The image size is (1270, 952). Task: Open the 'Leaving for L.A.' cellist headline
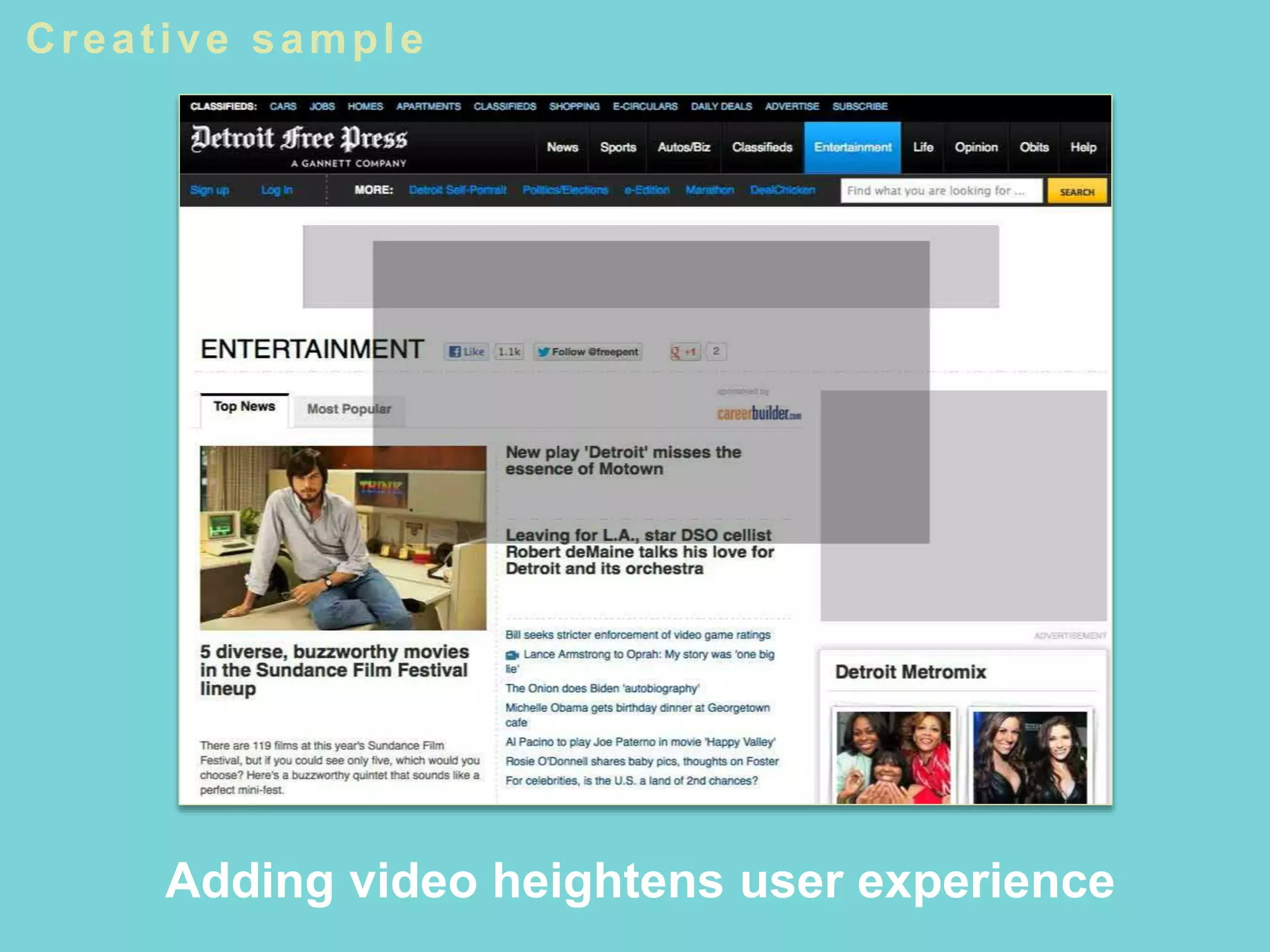tap(639, 552)
